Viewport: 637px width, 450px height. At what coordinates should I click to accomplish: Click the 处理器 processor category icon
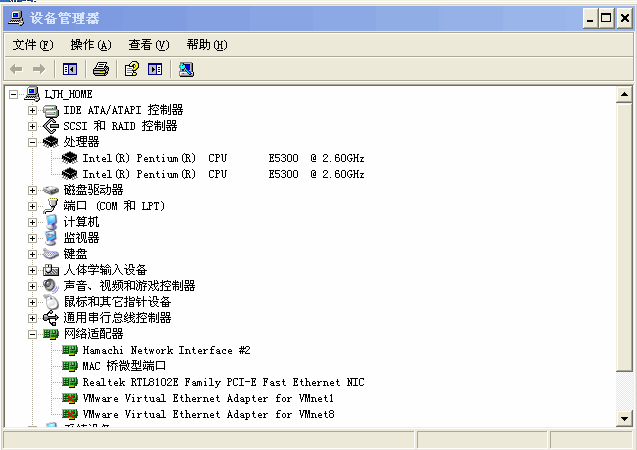[x=51, y=142]
